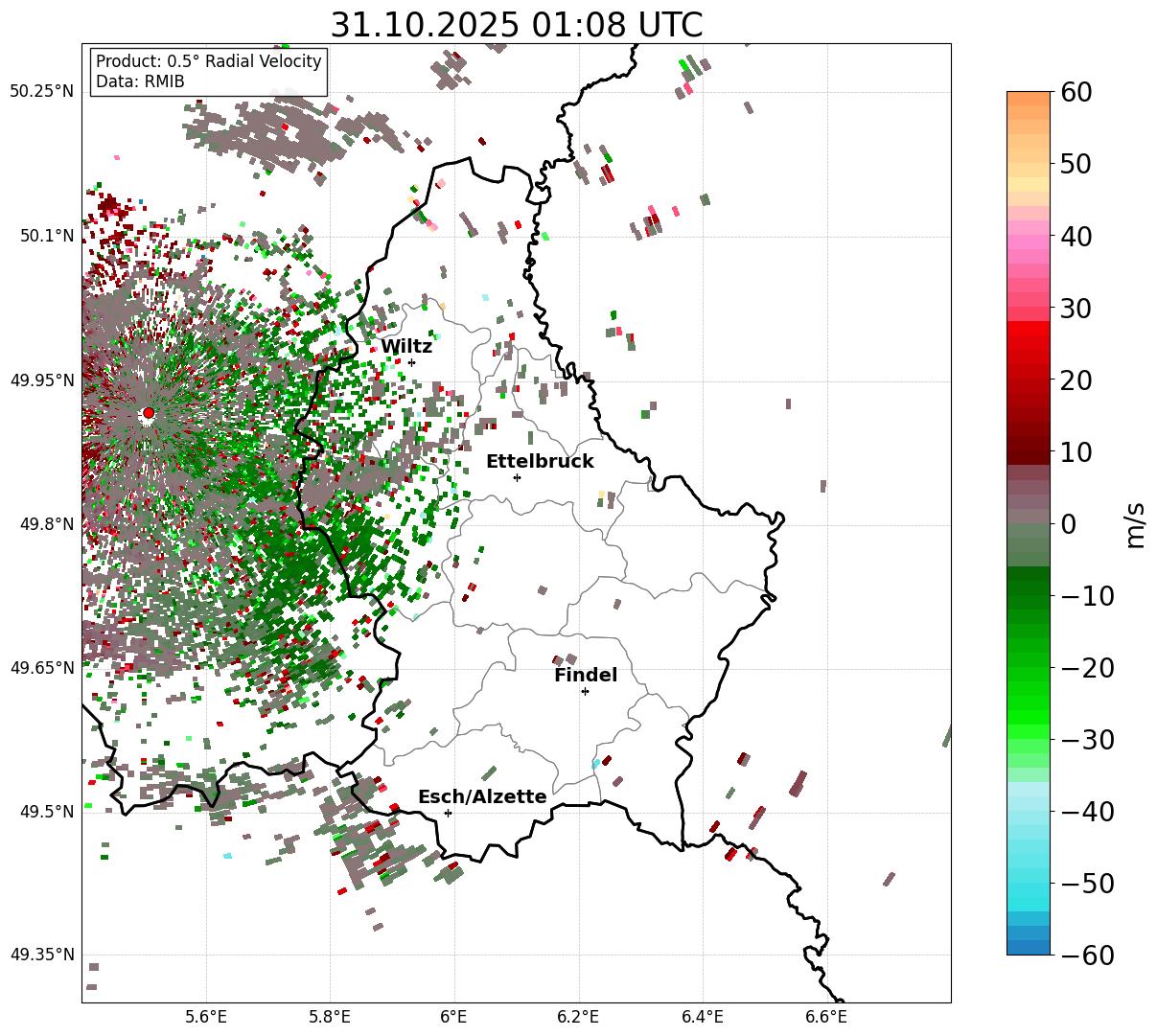Click the Findel station cross marker
Viewport: 1157px width, 1036px height.
(x=585, y=691)
